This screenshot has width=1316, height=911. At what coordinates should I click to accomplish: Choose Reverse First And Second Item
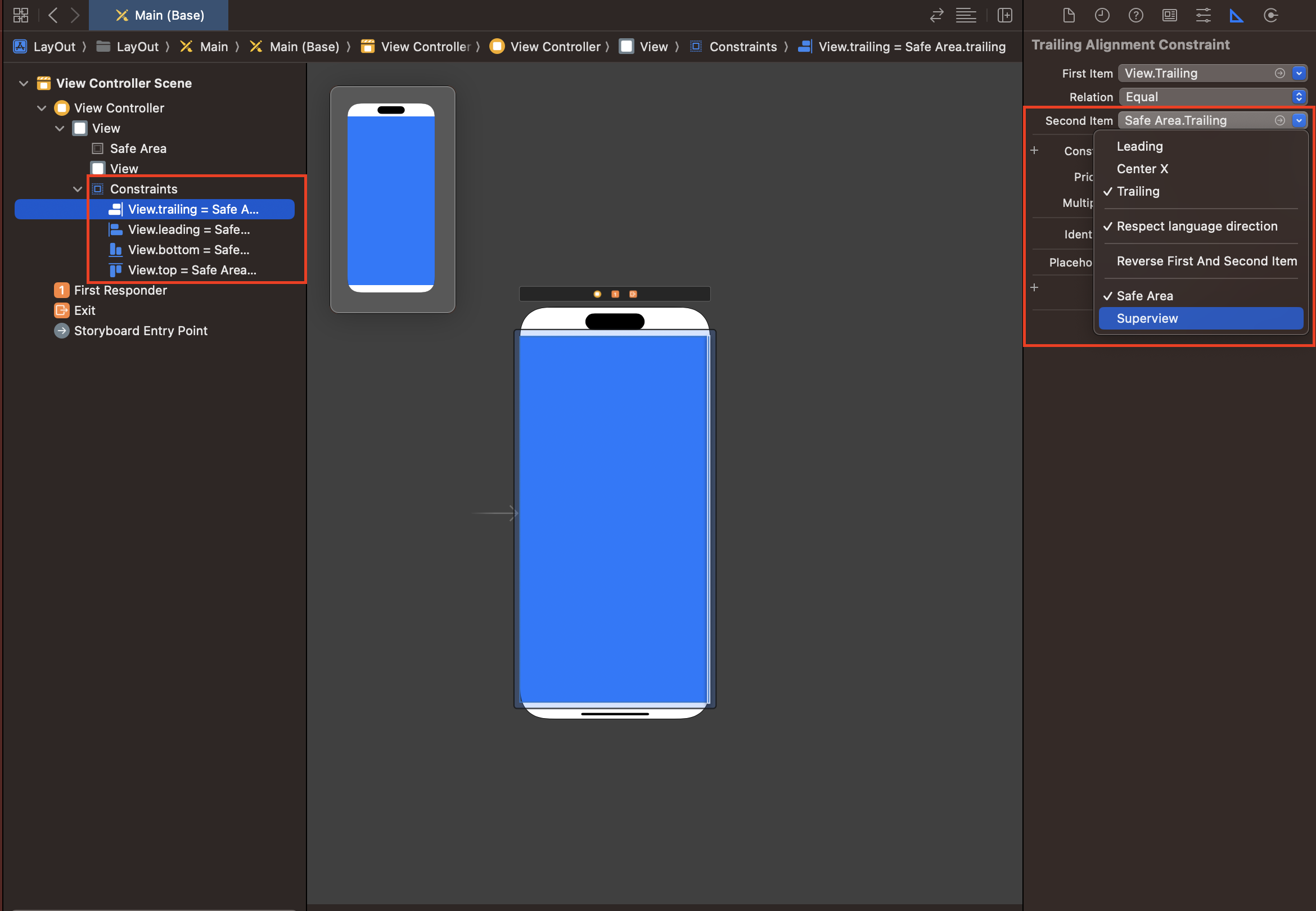click(1206, 261)
